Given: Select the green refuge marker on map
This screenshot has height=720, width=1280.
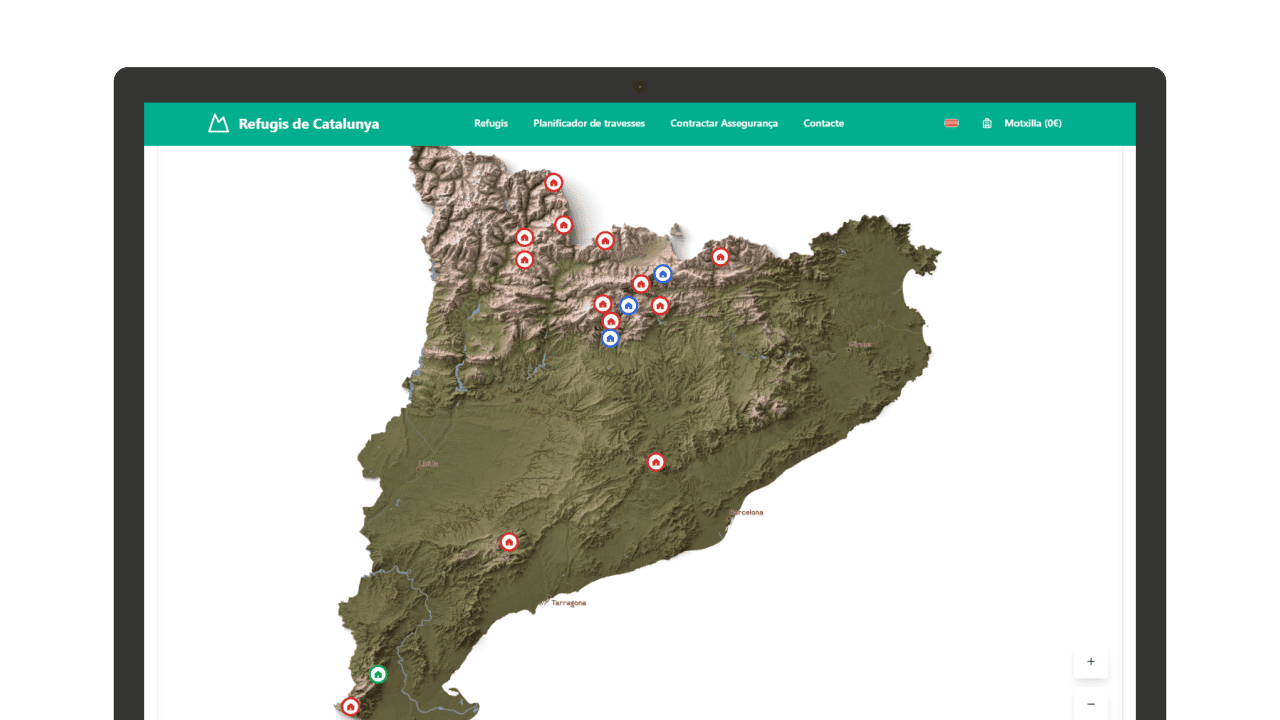Looking at the screenshot, I should pos(378,674).
